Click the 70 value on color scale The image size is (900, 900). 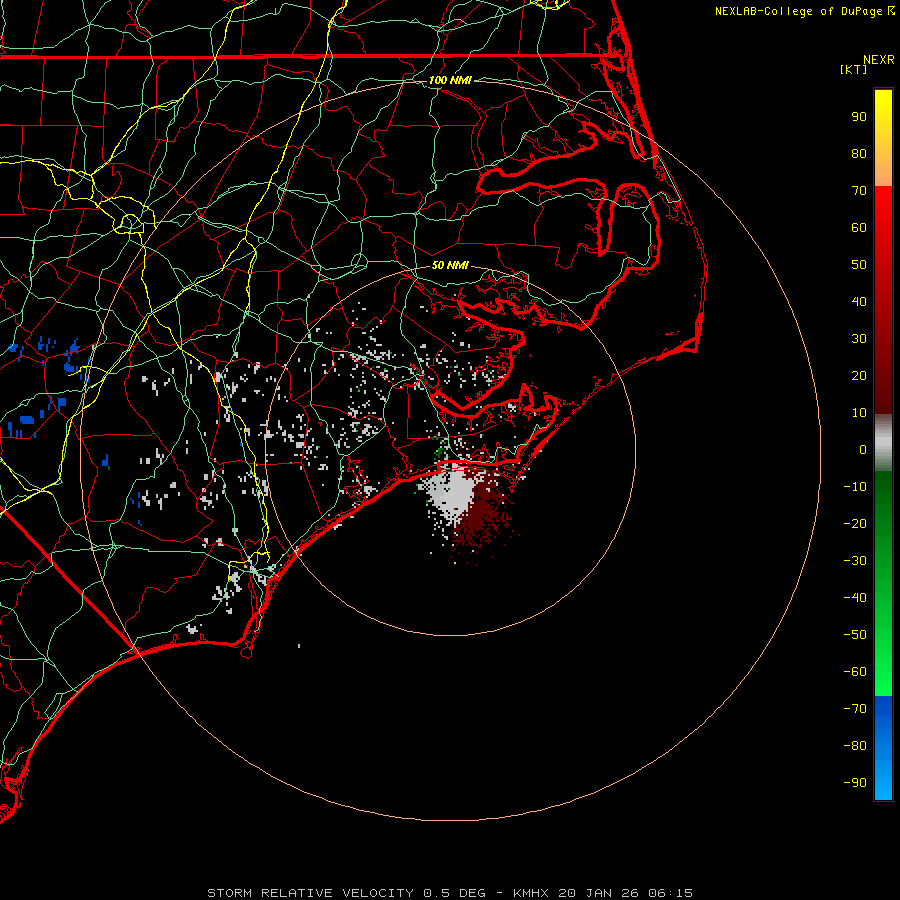859,191
